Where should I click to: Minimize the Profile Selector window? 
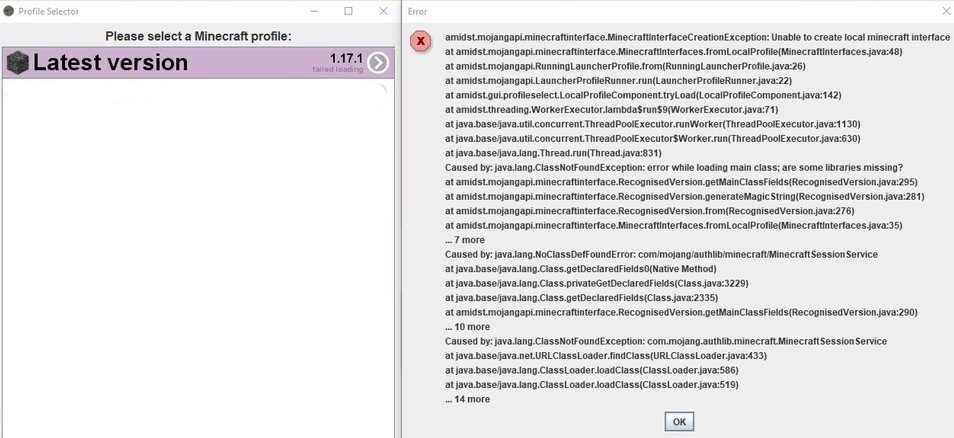pyautogui.click(x=314, y=11)
